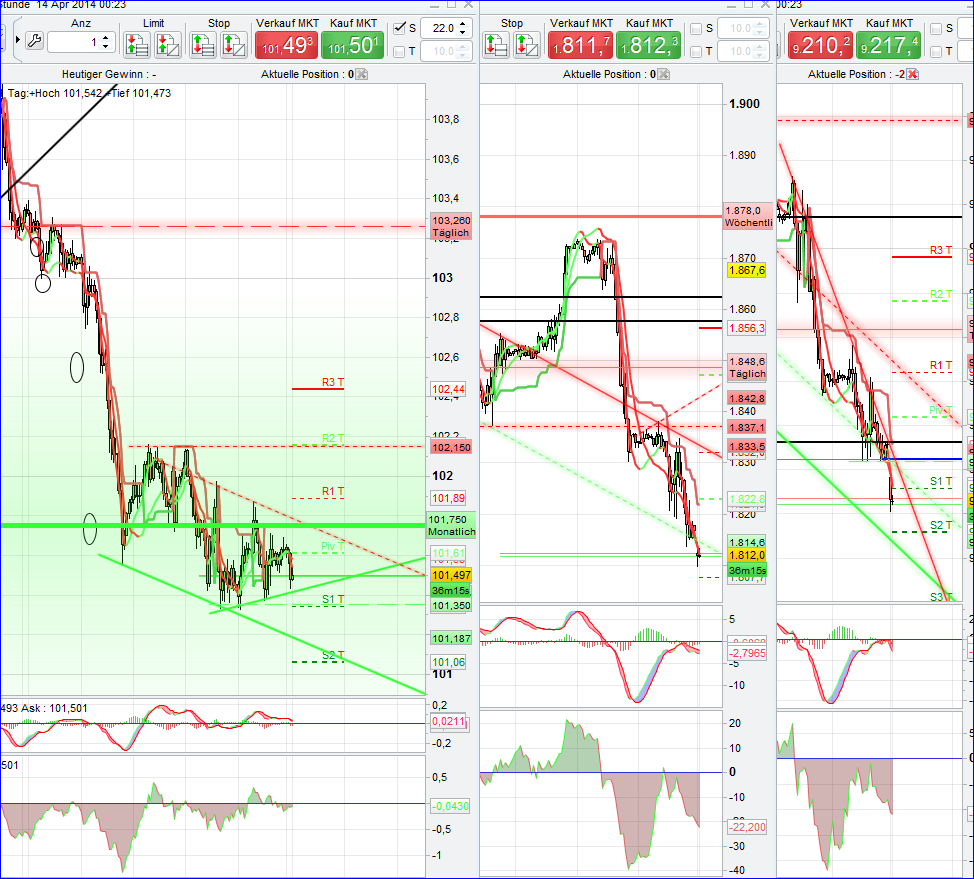This screenshot has height=879, width=974.
Task: Click the Kauf MKT 101,50 buy button
Action: (x=352, y=42)
